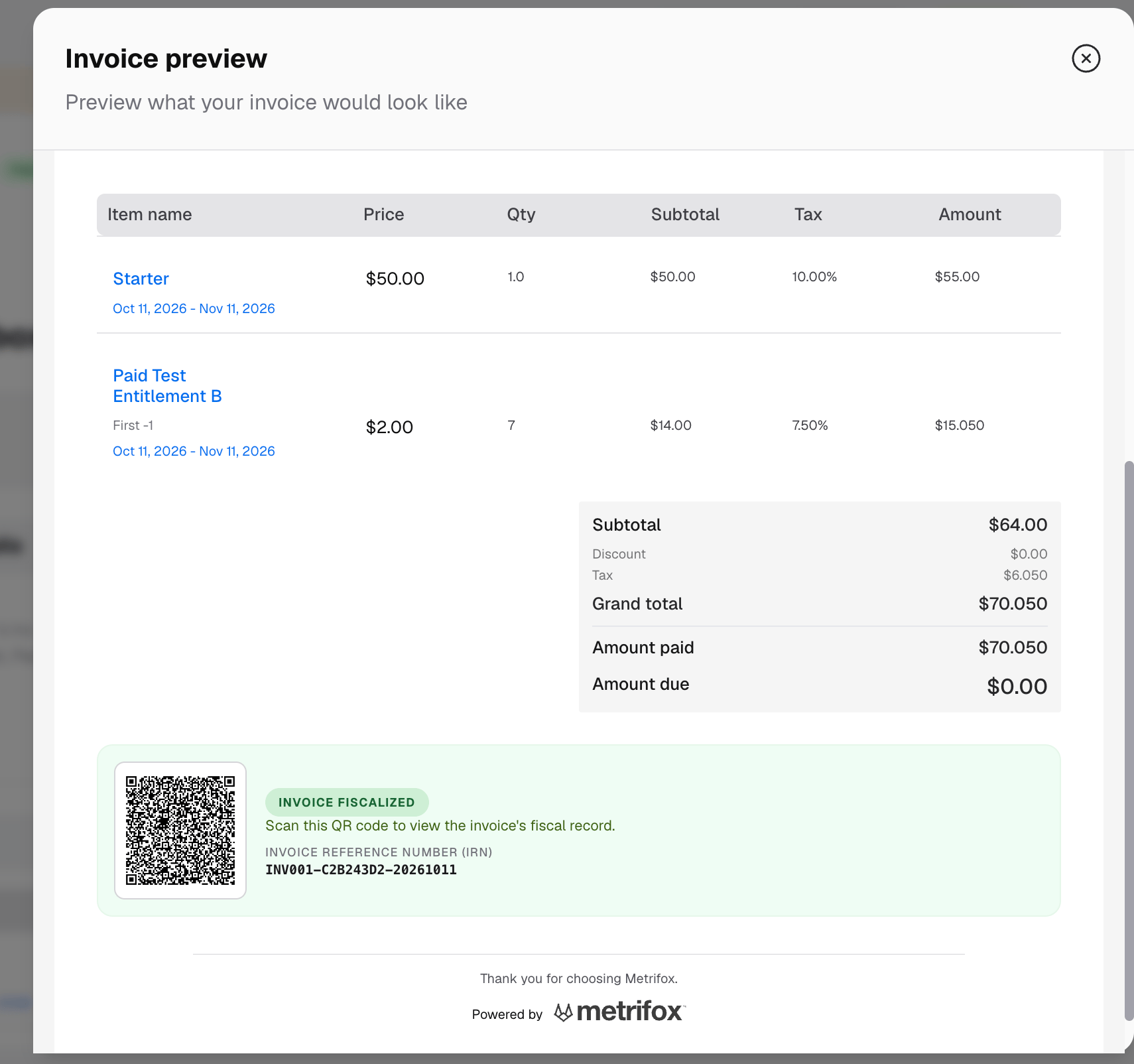Click the INVOICE FISCALIZED badge

click(x=347, y=802)
